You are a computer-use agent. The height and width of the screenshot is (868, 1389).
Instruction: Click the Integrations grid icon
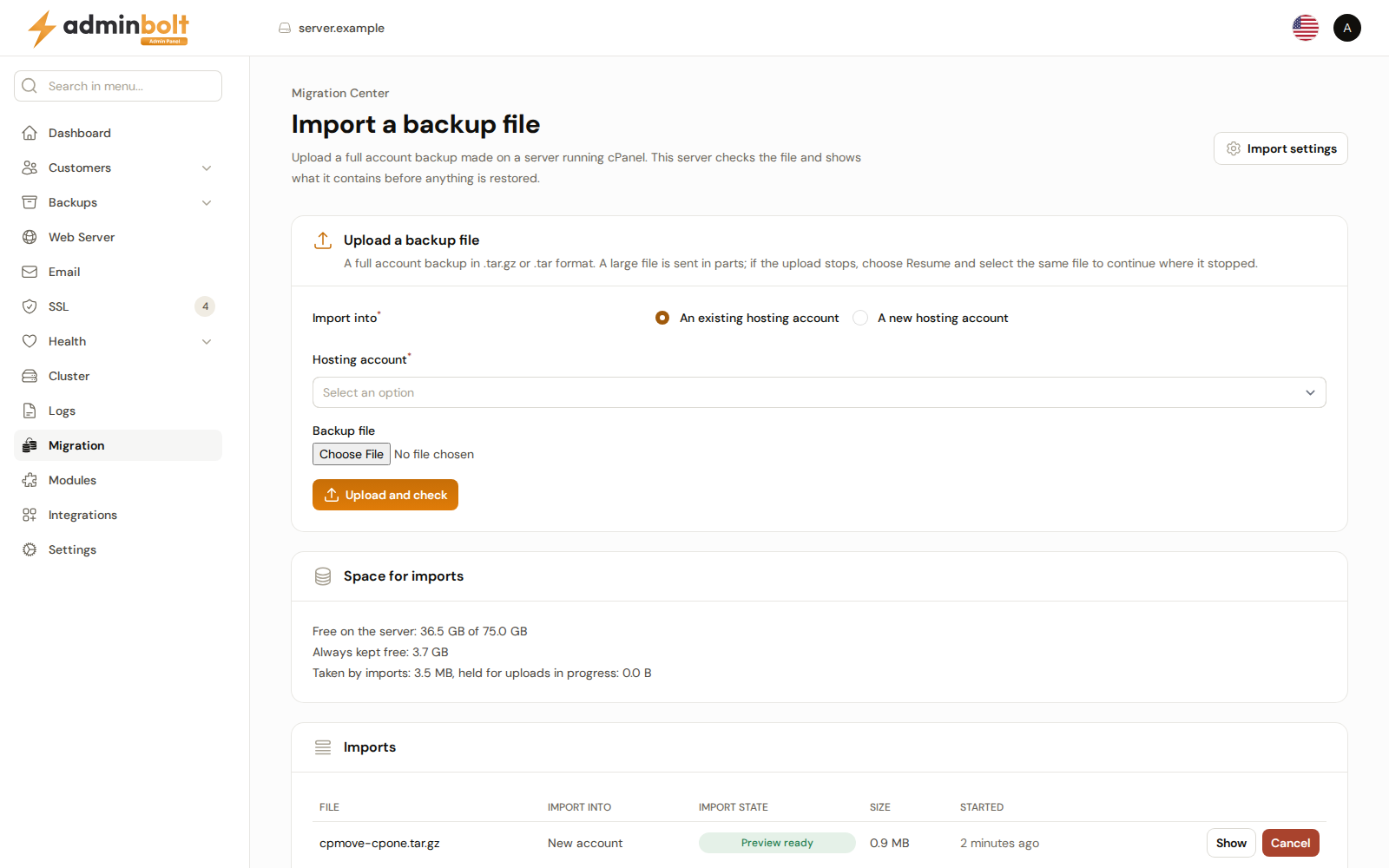30,515
